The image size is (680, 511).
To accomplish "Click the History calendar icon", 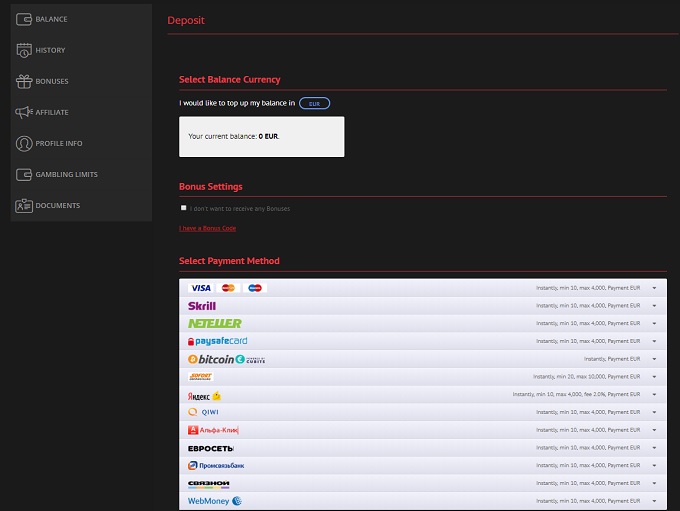I will pos(24,50).
